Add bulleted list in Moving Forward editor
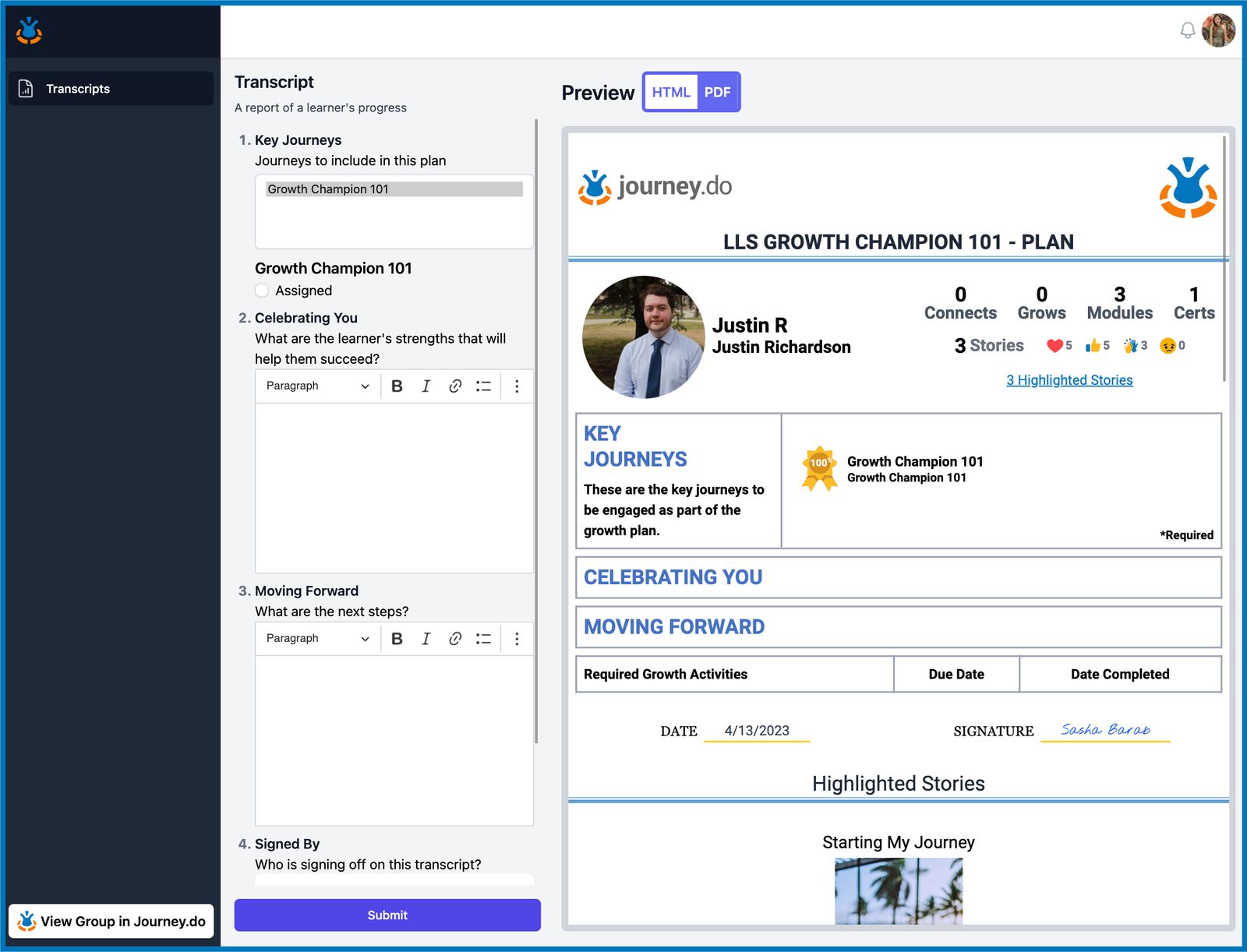The height and width of the screenshot is (952, 1247). 484,638
